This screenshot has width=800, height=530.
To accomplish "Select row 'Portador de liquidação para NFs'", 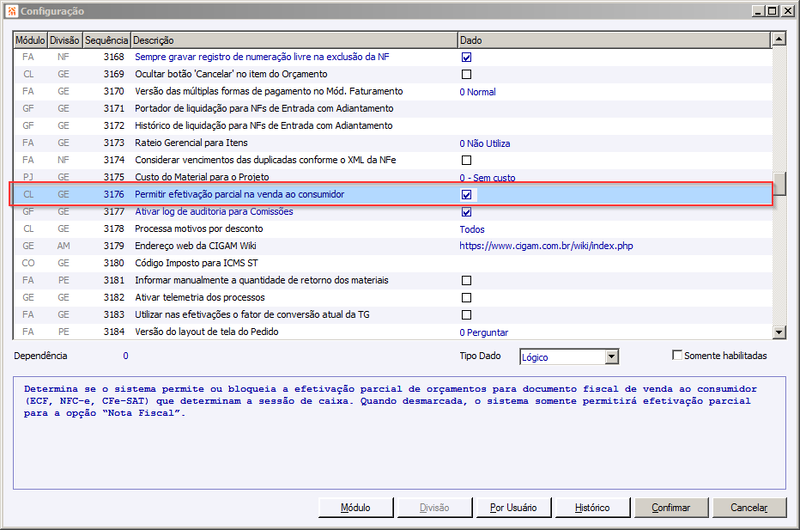I will tap(392, 109).
